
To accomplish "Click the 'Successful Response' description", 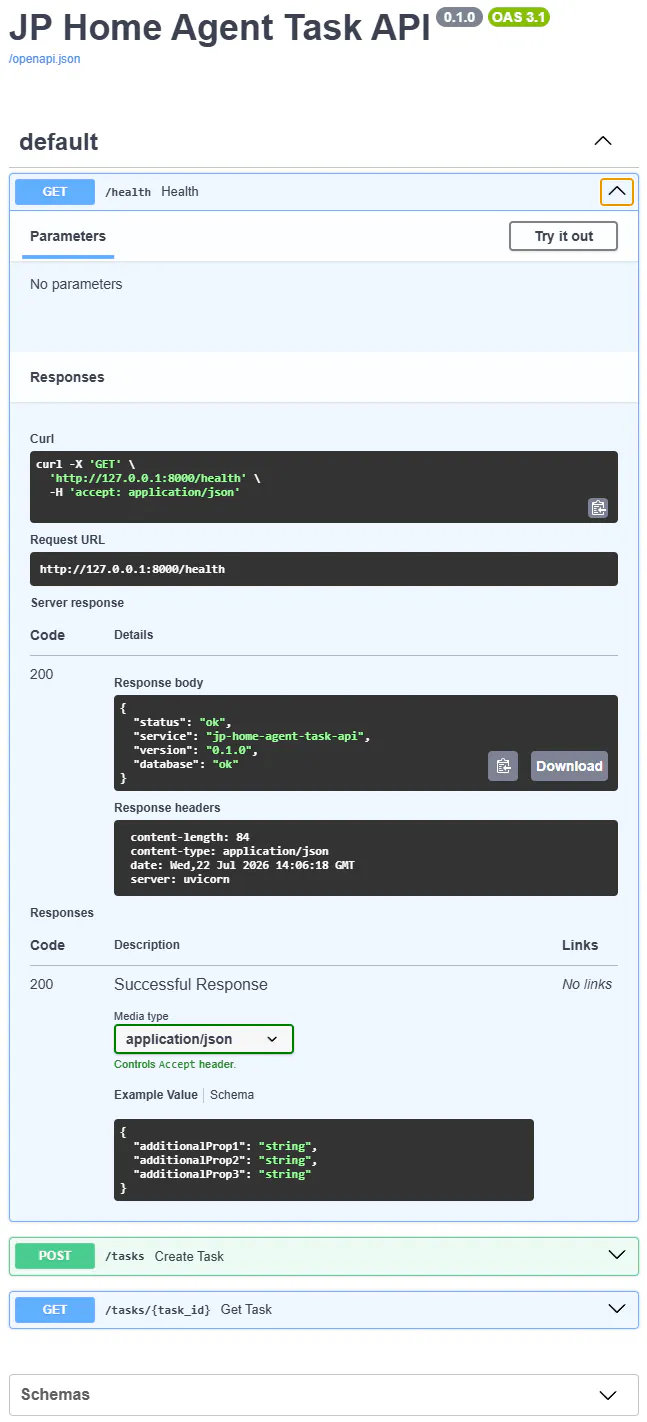I will tap(191, 984).
